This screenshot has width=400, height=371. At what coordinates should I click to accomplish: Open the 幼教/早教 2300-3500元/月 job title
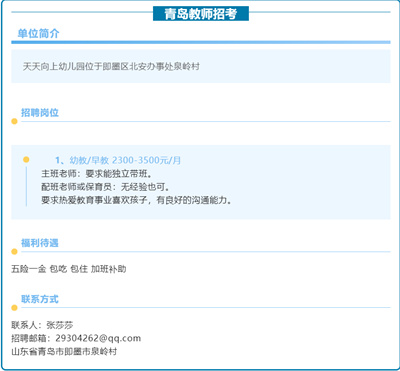118,160
